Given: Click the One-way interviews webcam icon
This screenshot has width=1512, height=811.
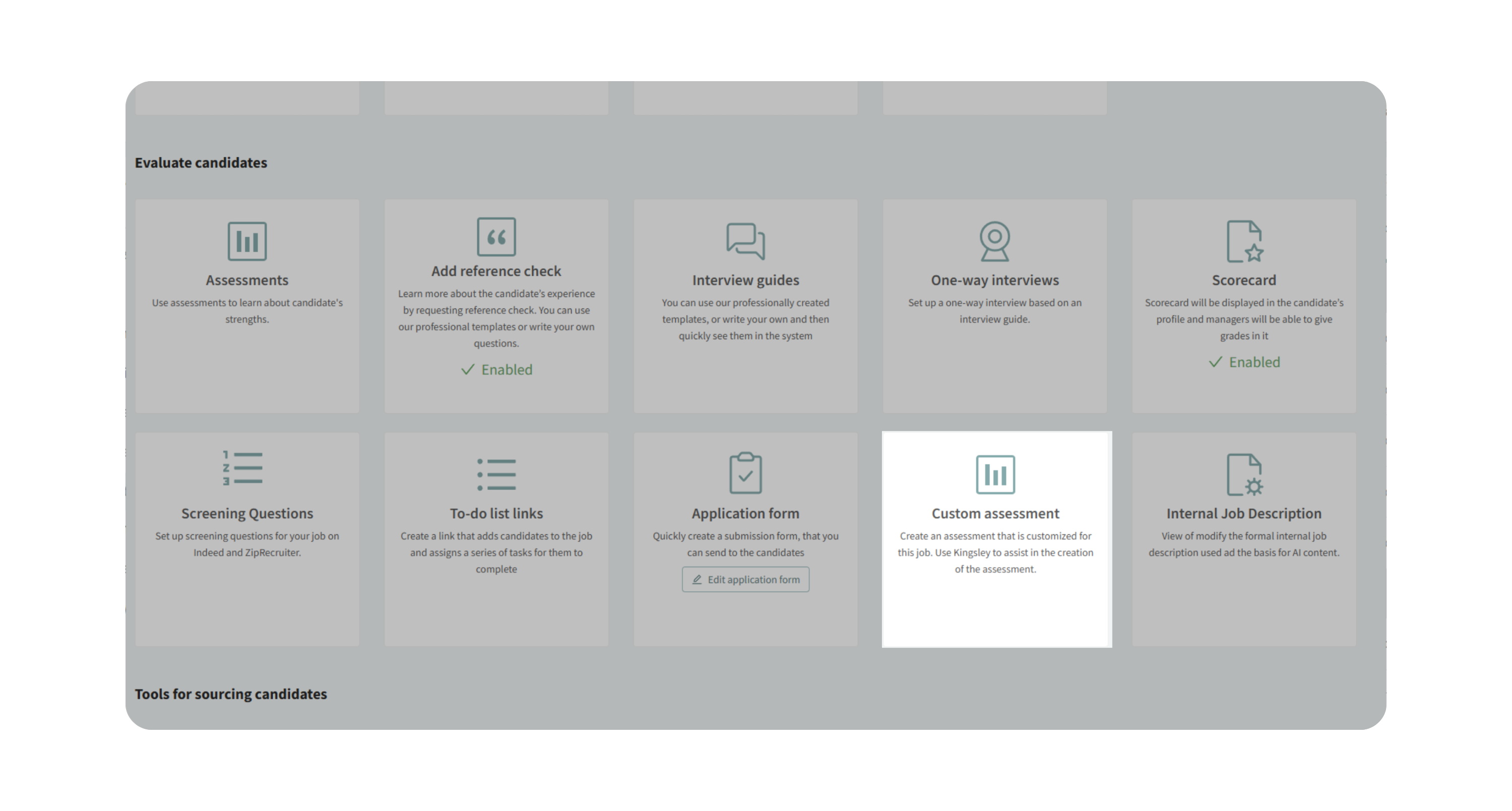Looking at the screenshot, I should pyautogui.click(x=994, y=240).
